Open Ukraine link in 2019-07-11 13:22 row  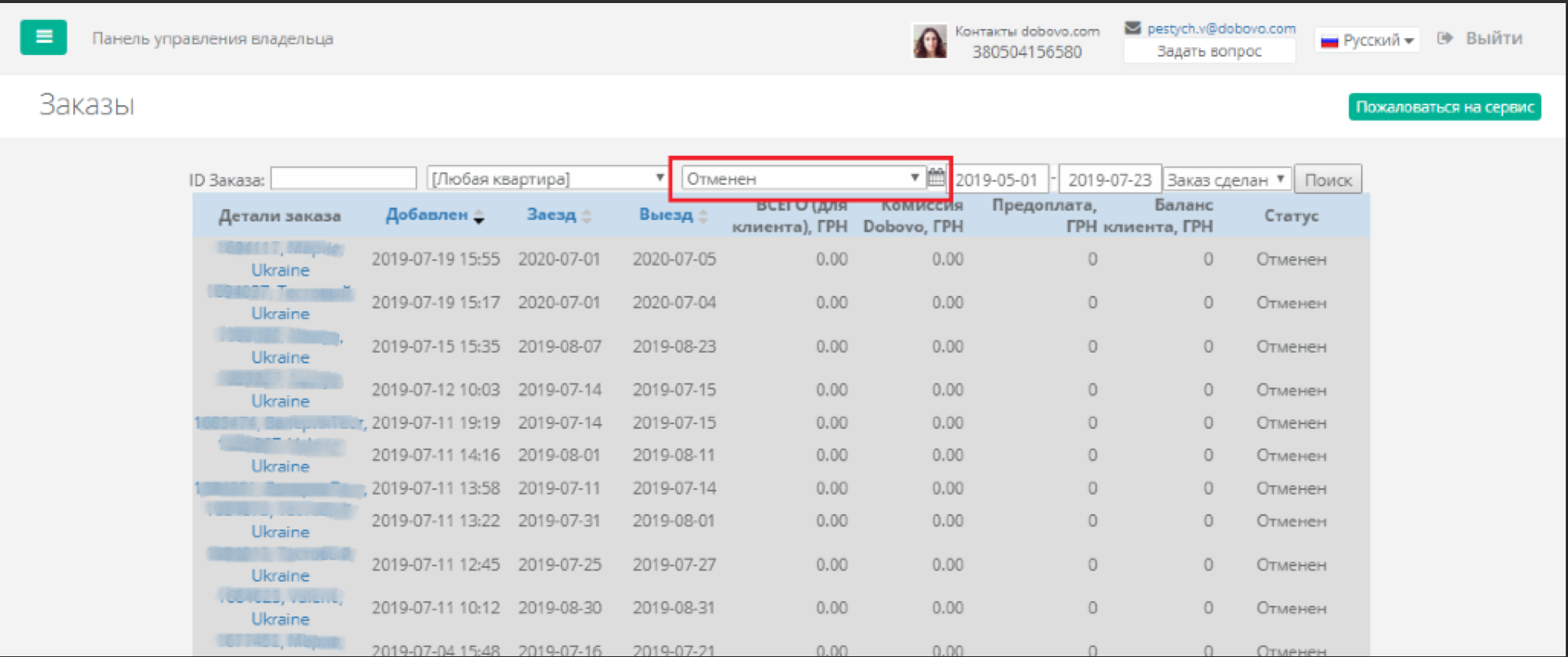(x=280, y=532)
